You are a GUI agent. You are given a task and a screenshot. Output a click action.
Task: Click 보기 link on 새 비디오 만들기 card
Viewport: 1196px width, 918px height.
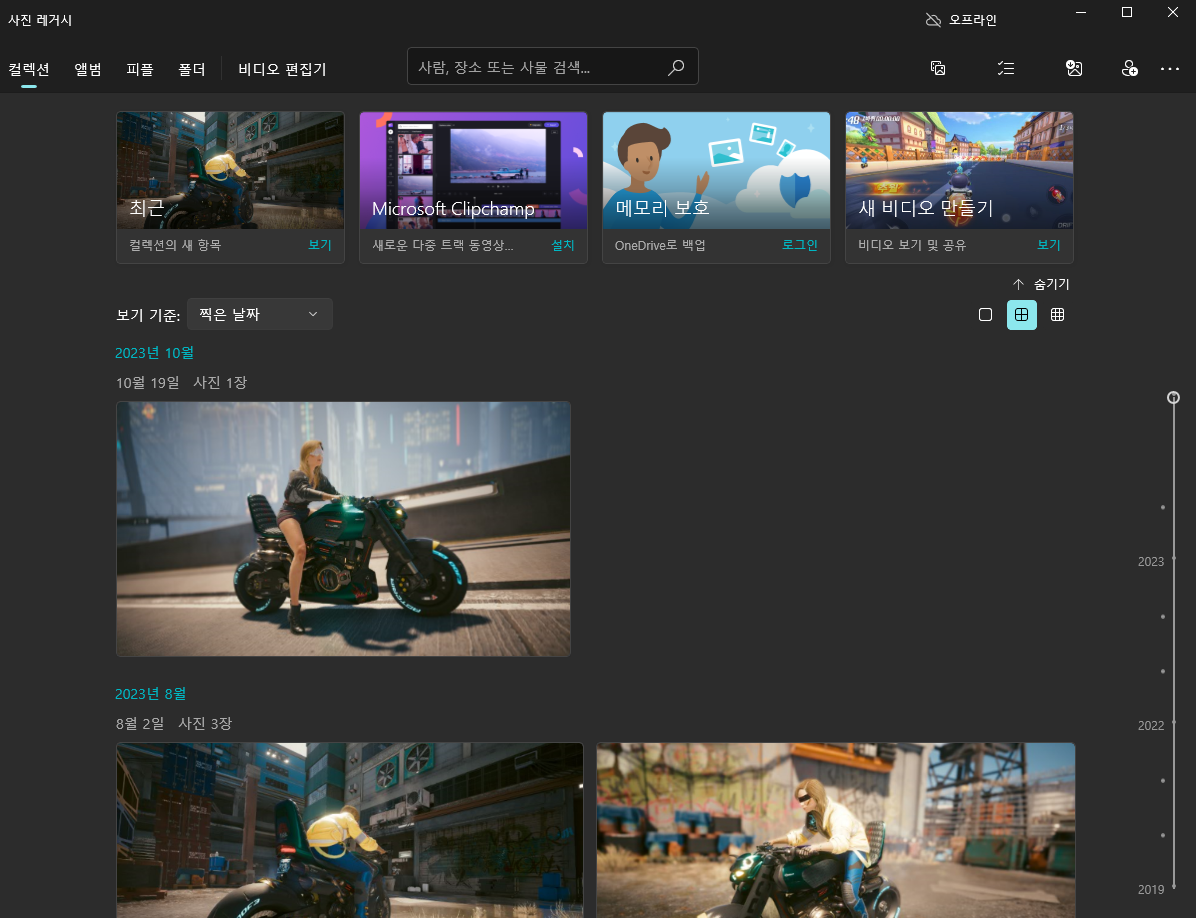[1049, 245]
